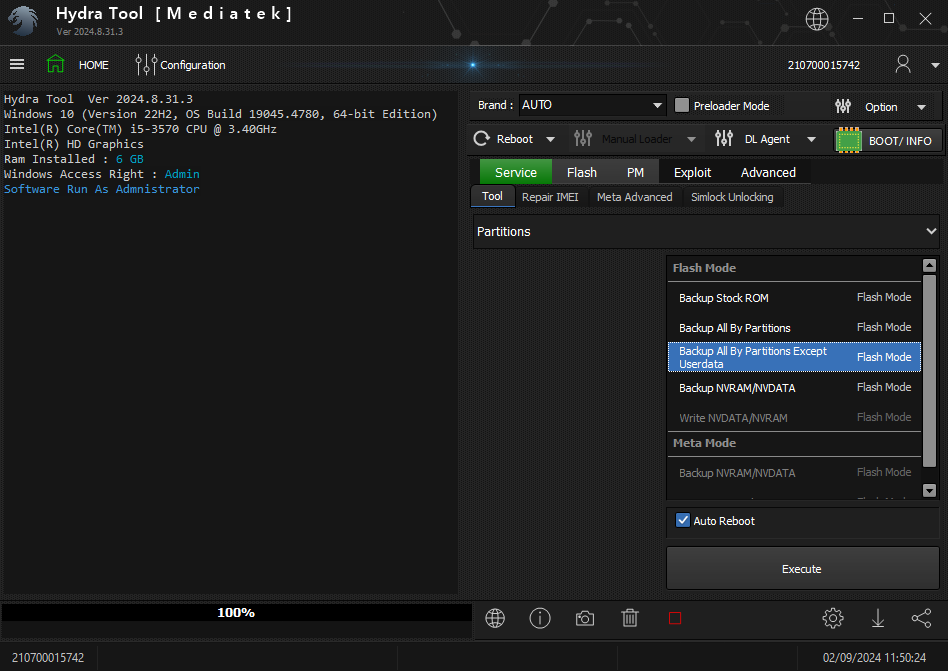Viewport: 948px width, 671px height.
Task: Expand the Manual Loader dropdown arrow
Action: click(x=691, y=140)
